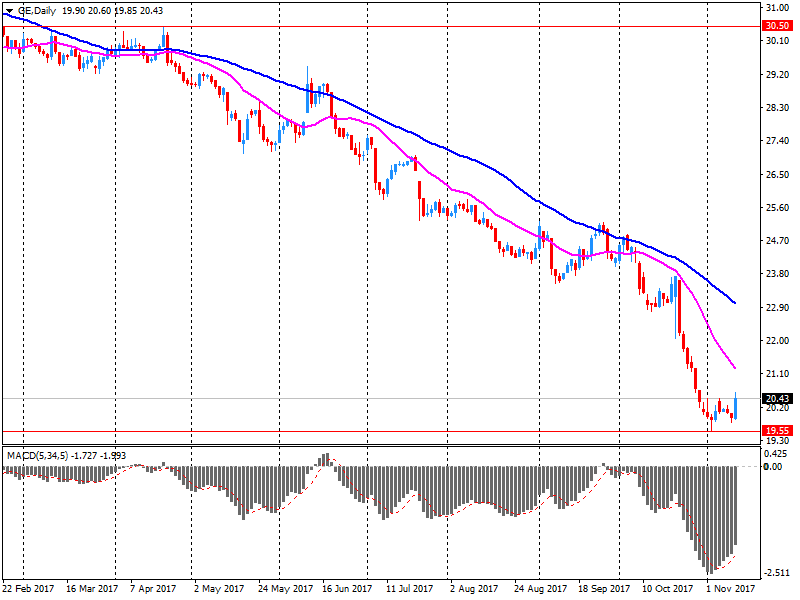This screenshot has height=600, width=800.
Task: Click the 7 Apr 2017 date label
Action: (x=153, y=589)
